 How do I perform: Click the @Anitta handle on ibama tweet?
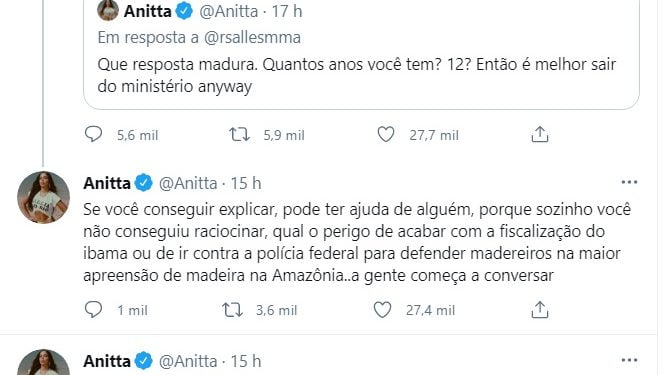pyautogui.click(x=188, y=184)
